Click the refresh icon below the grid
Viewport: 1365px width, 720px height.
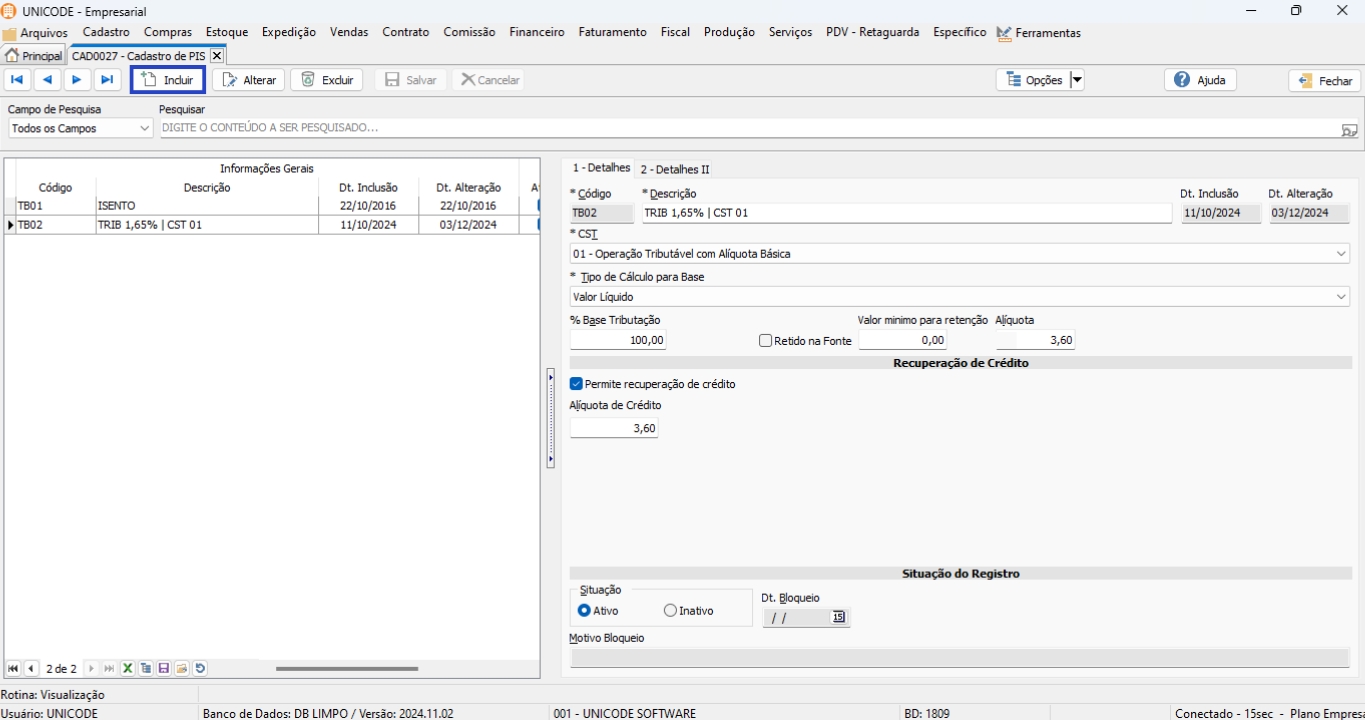click(200, 668)
